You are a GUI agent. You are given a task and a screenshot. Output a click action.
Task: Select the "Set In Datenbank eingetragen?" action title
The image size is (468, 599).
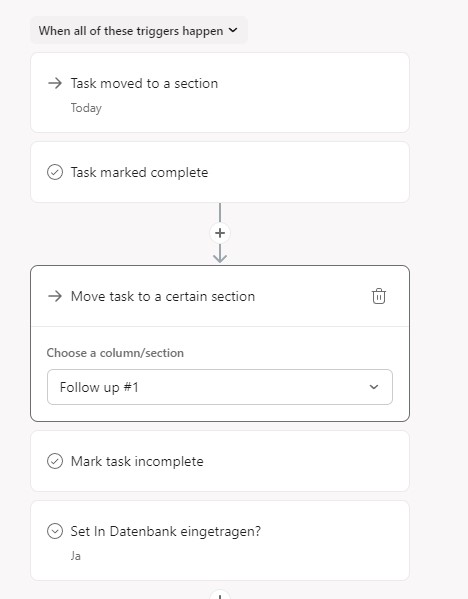pos(165,531)
